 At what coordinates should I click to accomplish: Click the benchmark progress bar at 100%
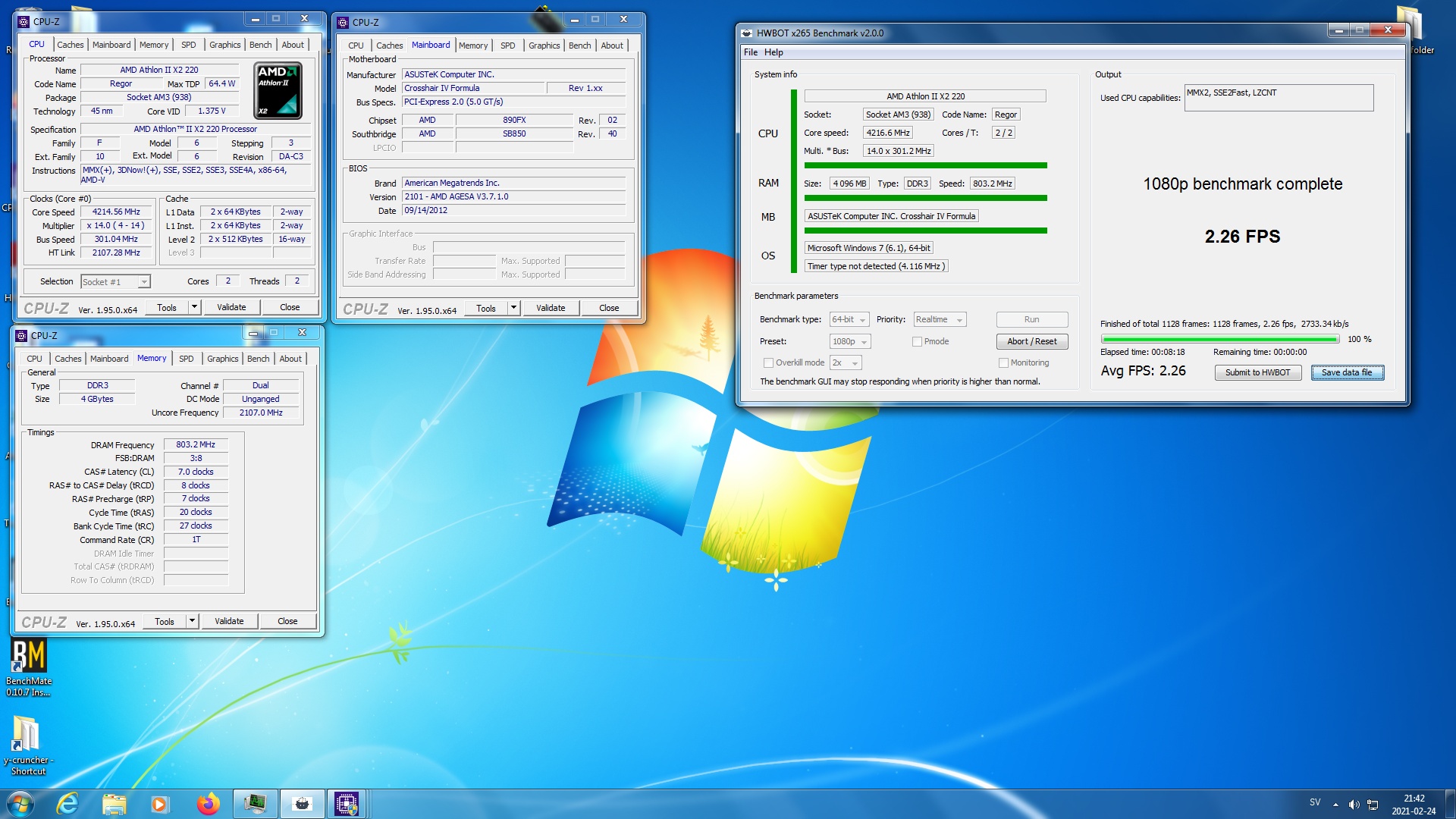pos(1219,339)
